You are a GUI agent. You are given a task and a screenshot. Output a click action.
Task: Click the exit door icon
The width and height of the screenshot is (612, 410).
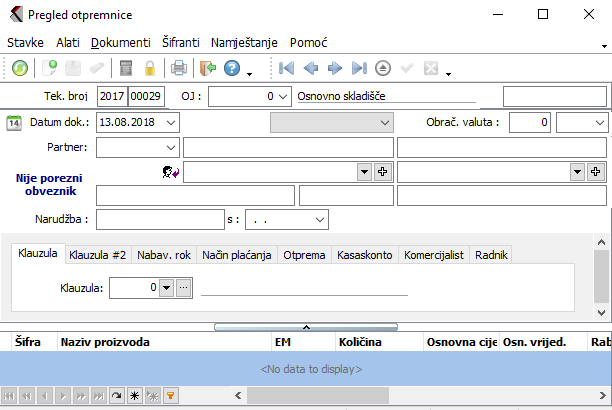[x=207, y=68]
